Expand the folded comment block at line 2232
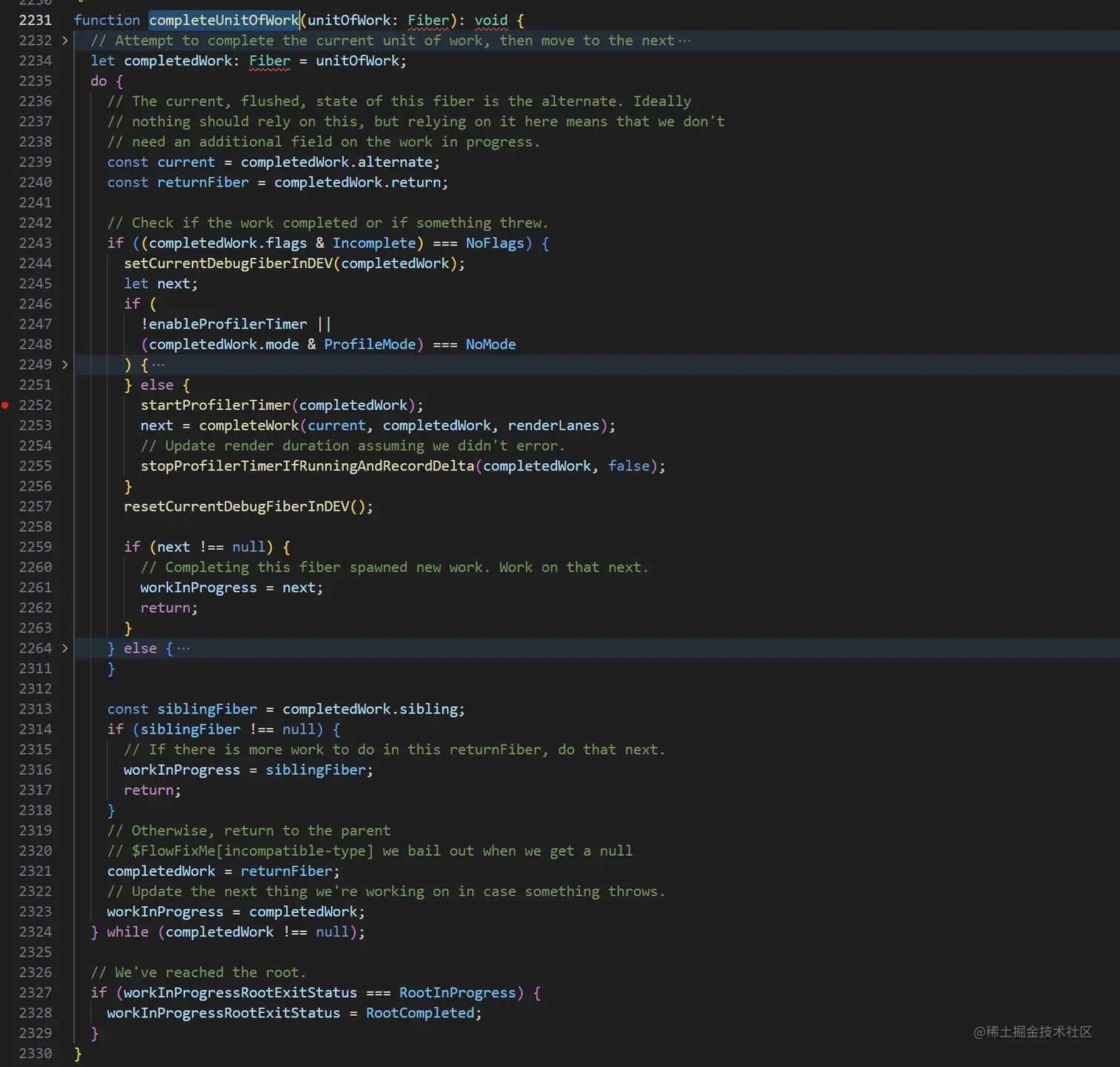 65,41
